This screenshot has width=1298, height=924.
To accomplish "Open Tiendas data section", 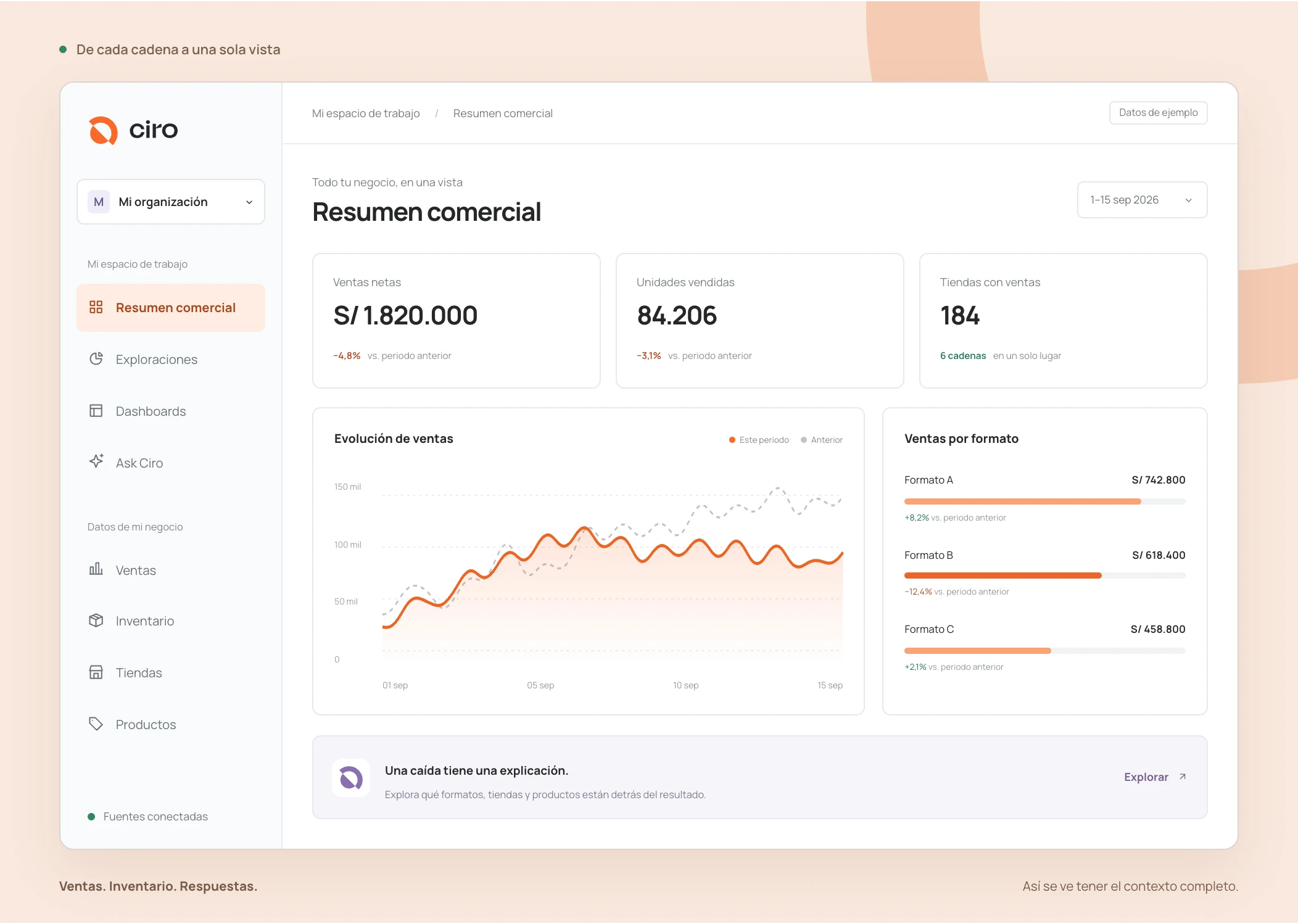I will pyautogui.click(x=171, y=673).
